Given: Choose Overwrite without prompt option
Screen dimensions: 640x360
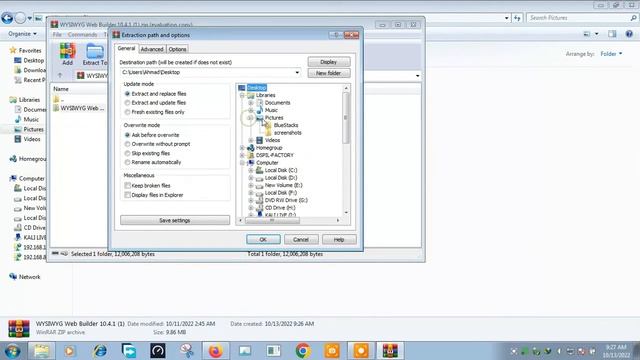Looking at the screenshot, I should coord(127,144).
